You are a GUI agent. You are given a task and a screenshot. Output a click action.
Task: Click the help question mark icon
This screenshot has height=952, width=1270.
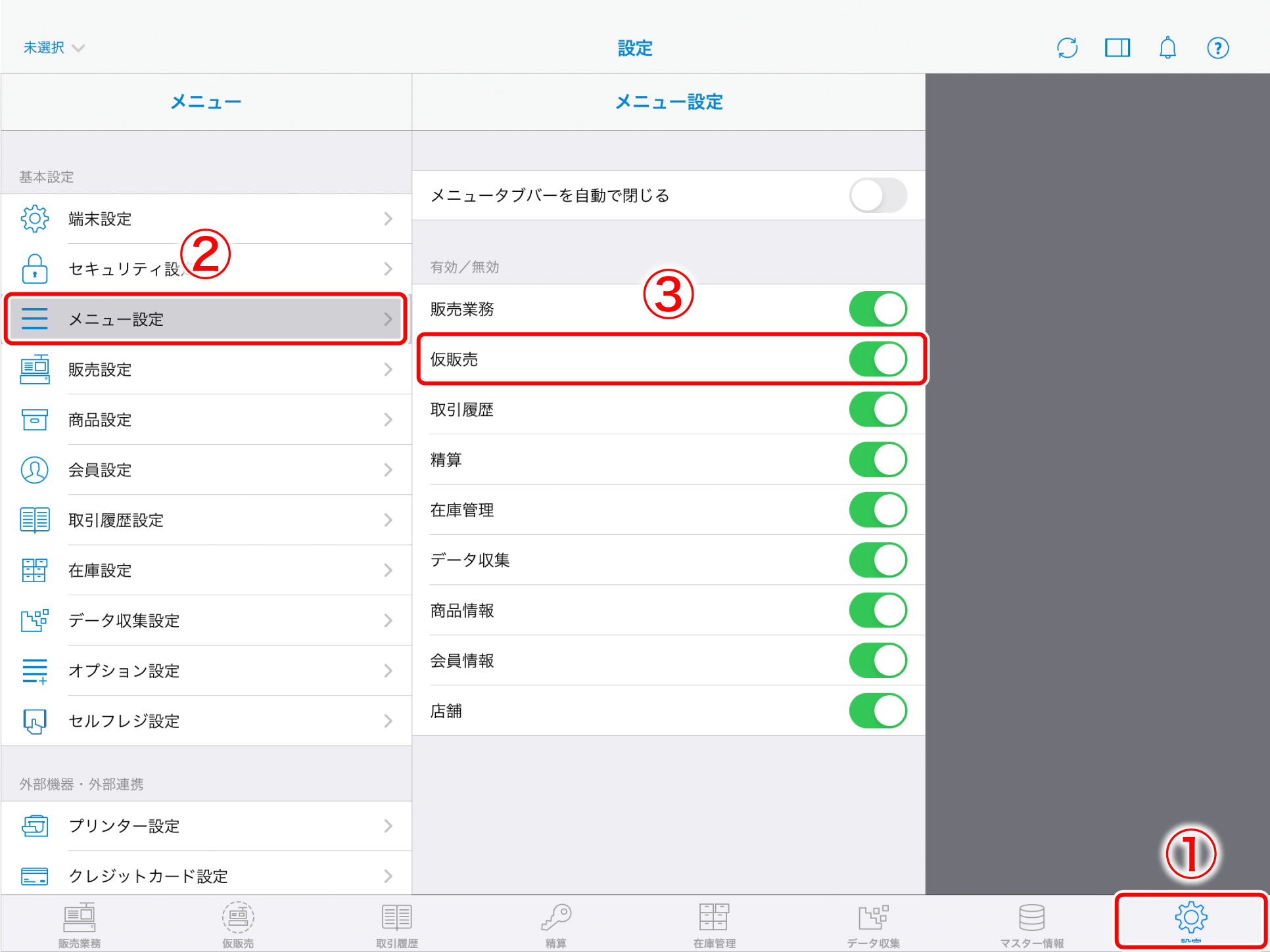1217,48
